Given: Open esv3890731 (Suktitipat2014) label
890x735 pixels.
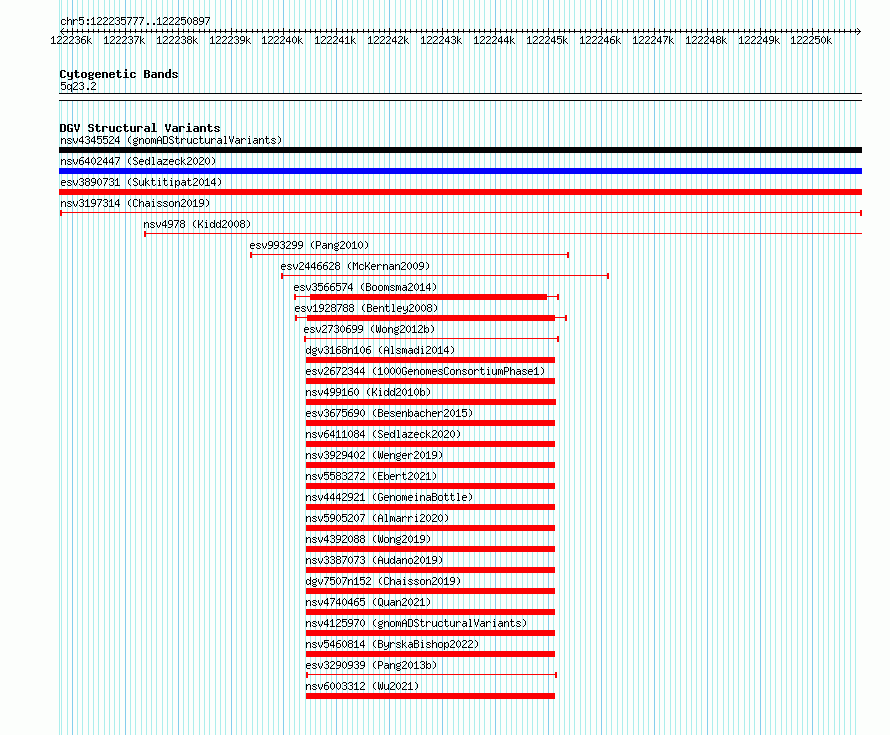Looking at the screenshot, I should [x=141, y=182].
